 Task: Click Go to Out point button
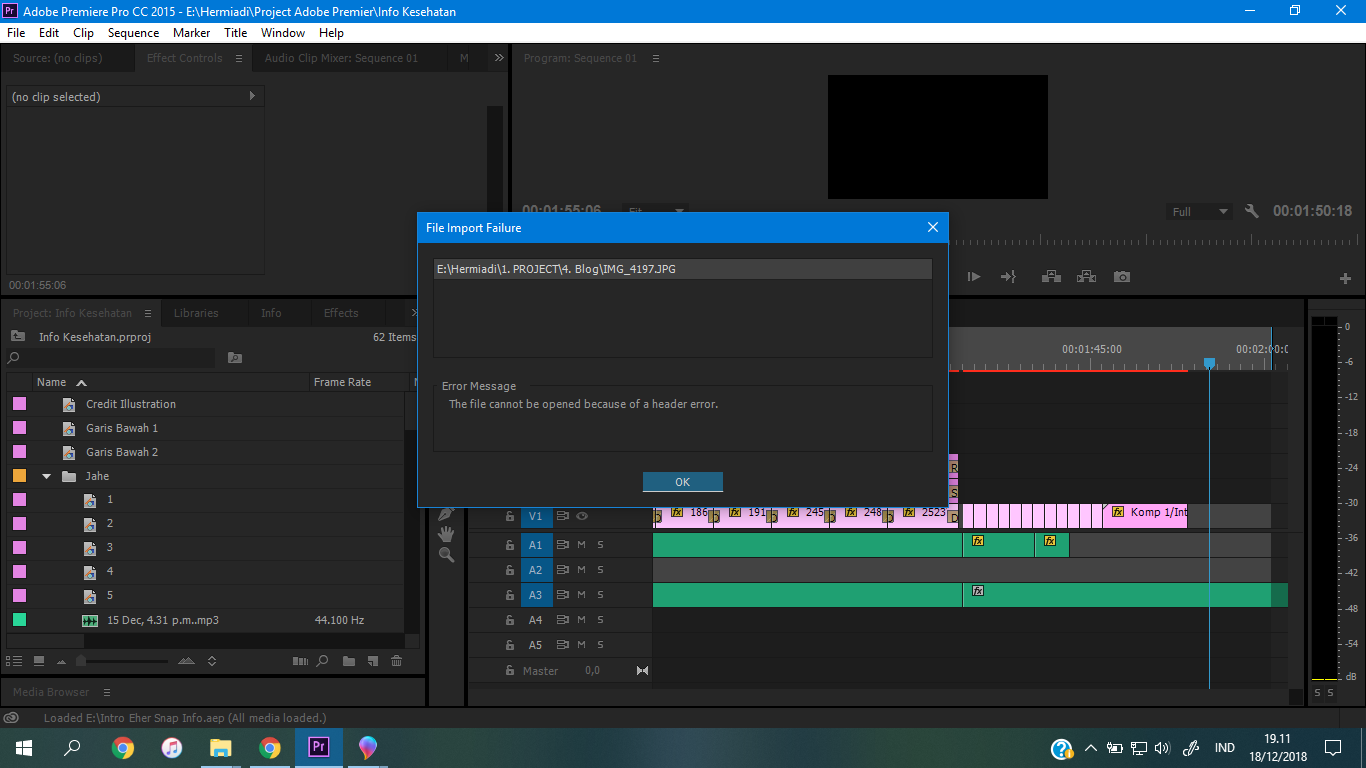tap(1009, 277)
